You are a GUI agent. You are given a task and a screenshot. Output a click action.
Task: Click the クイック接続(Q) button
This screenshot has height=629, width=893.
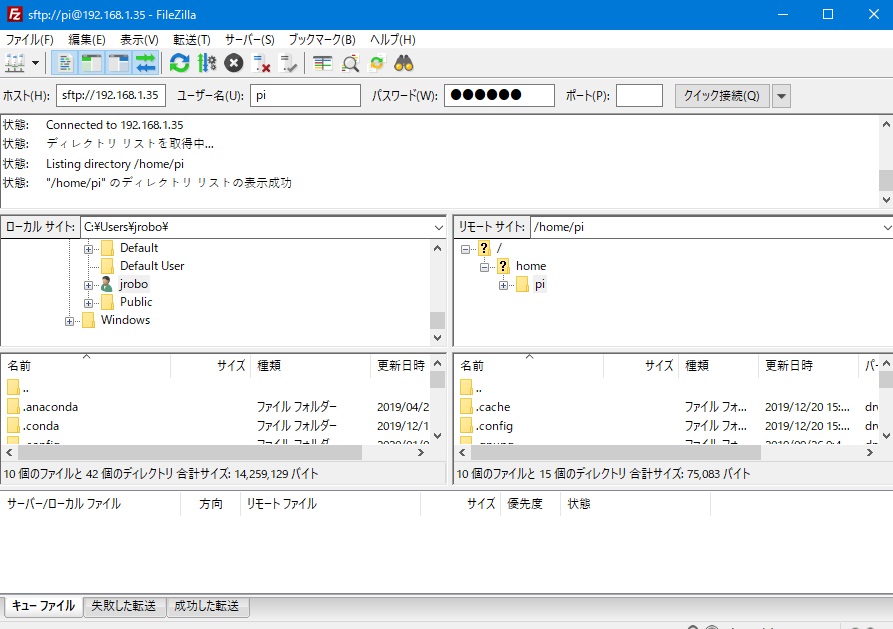pyautogui.click(x=722, y=96)
